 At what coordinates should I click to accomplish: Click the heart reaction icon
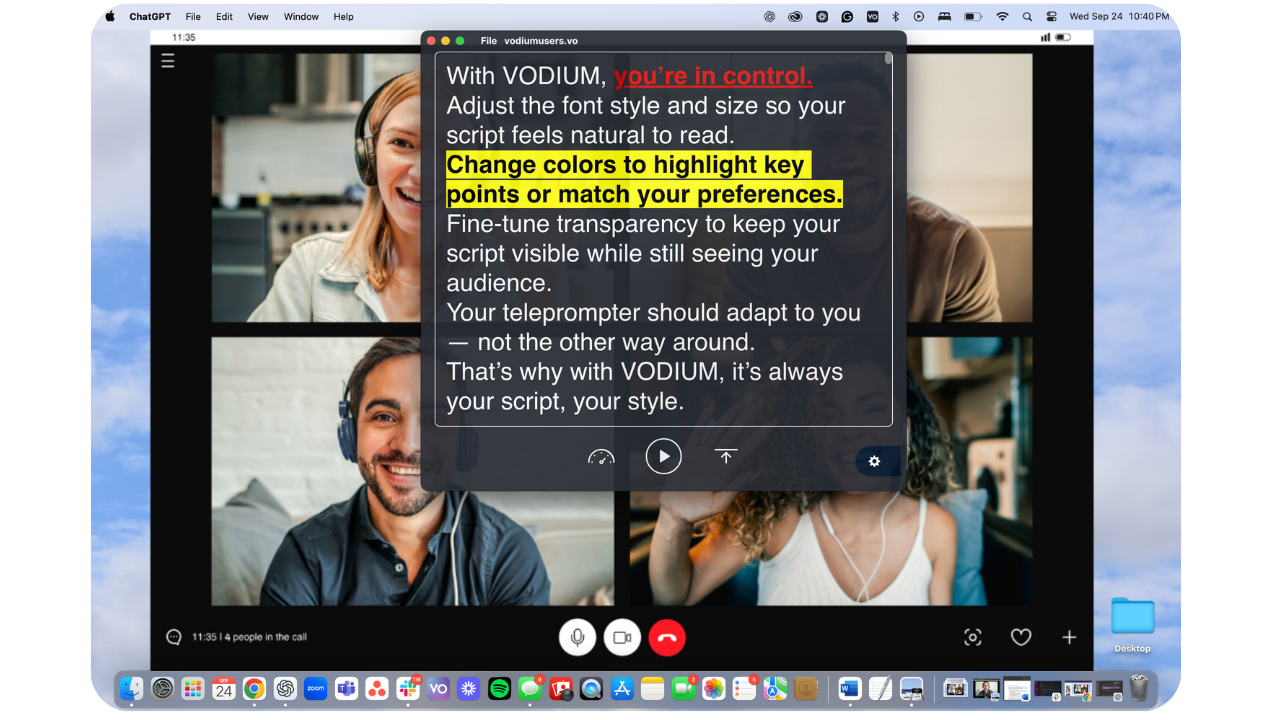1020,637
